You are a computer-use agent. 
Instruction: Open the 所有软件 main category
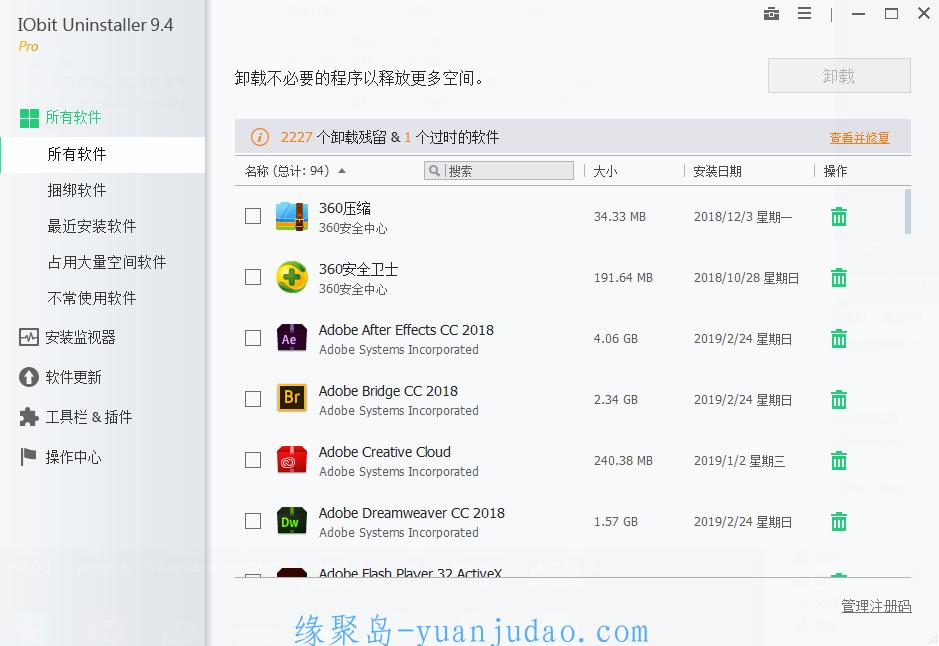[73, 118]
